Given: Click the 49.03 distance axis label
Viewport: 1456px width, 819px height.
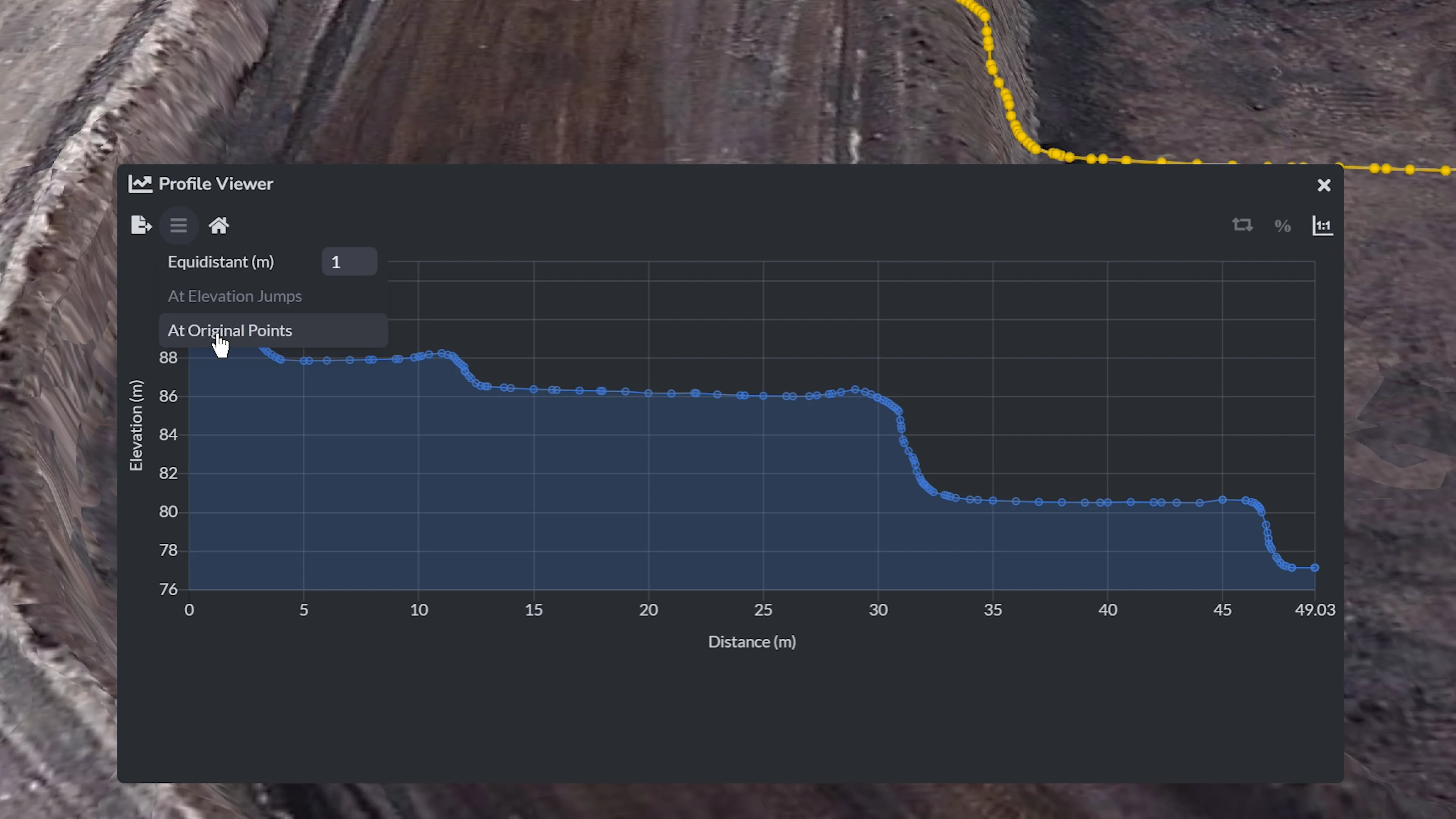Looking at the screenshot, I should point(1315,610).
